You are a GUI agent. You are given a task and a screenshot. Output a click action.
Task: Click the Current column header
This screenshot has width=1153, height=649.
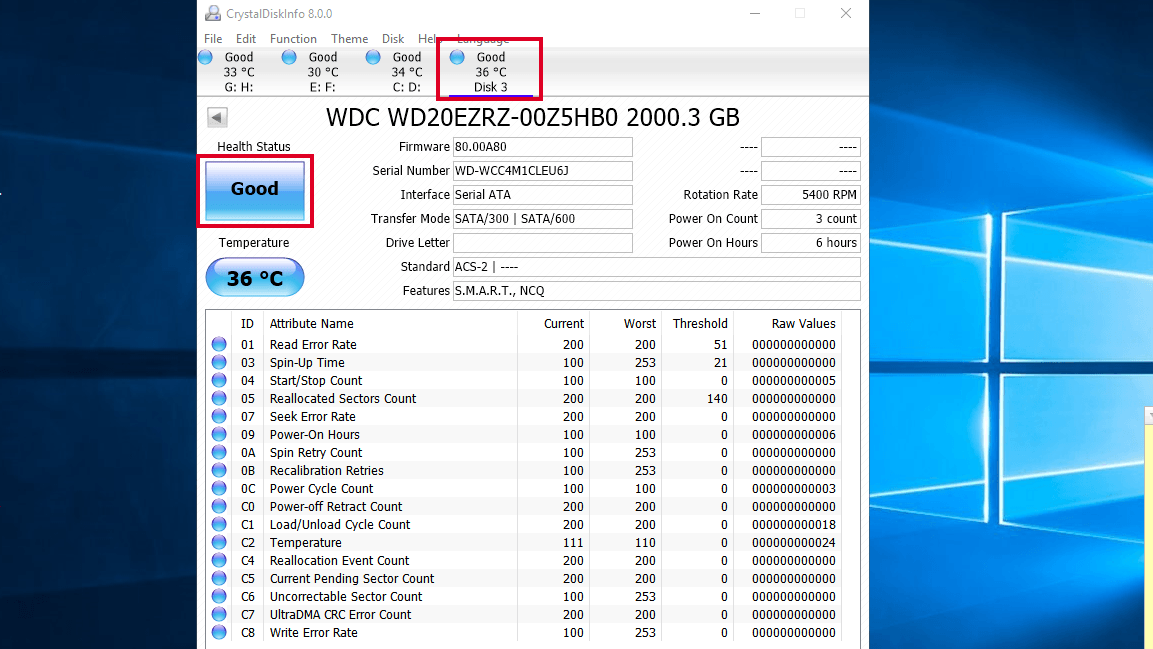pos(563,323)
